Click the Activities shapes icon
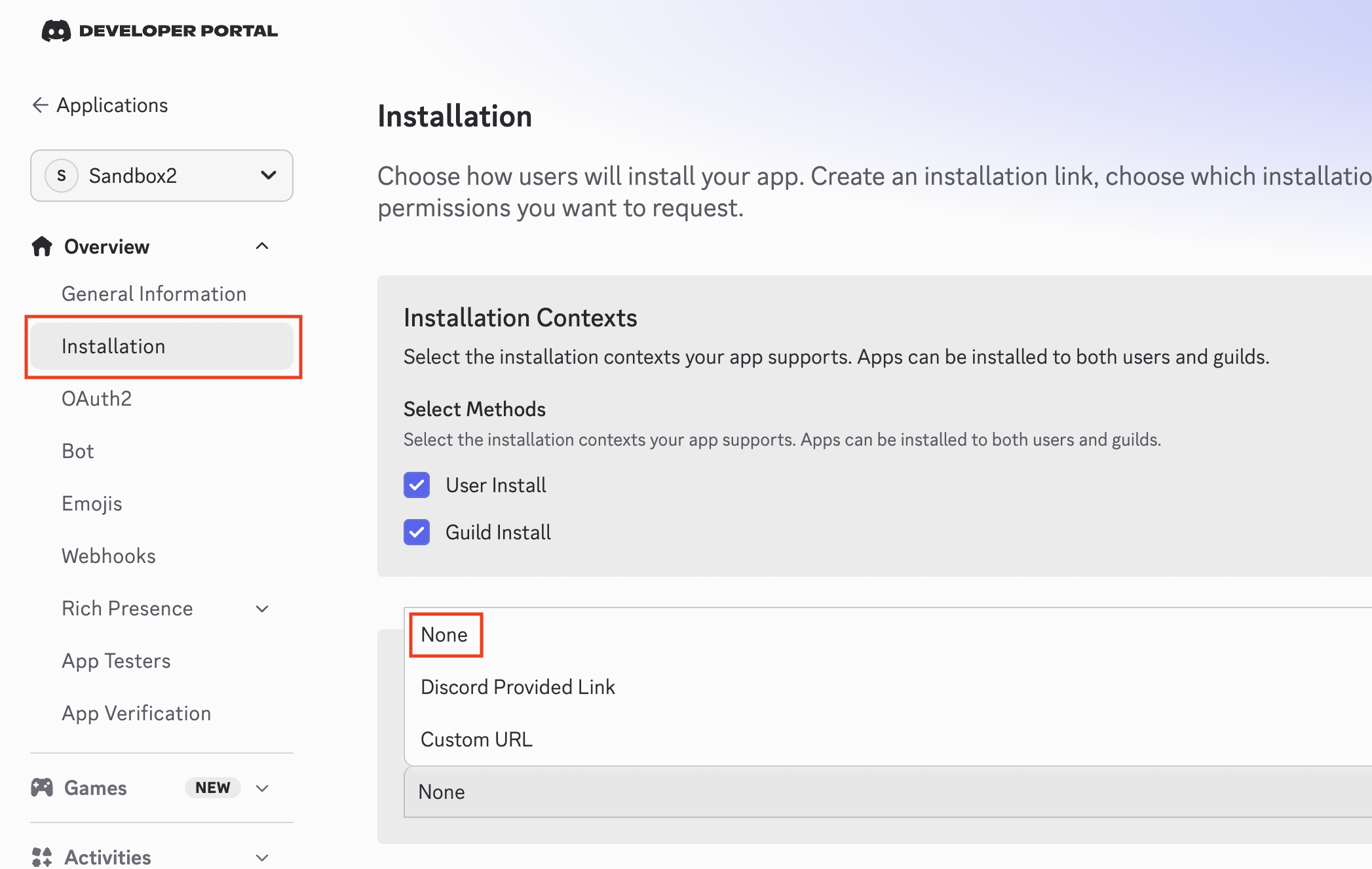This screenshot has height=869, width=1372. point(42,857)
